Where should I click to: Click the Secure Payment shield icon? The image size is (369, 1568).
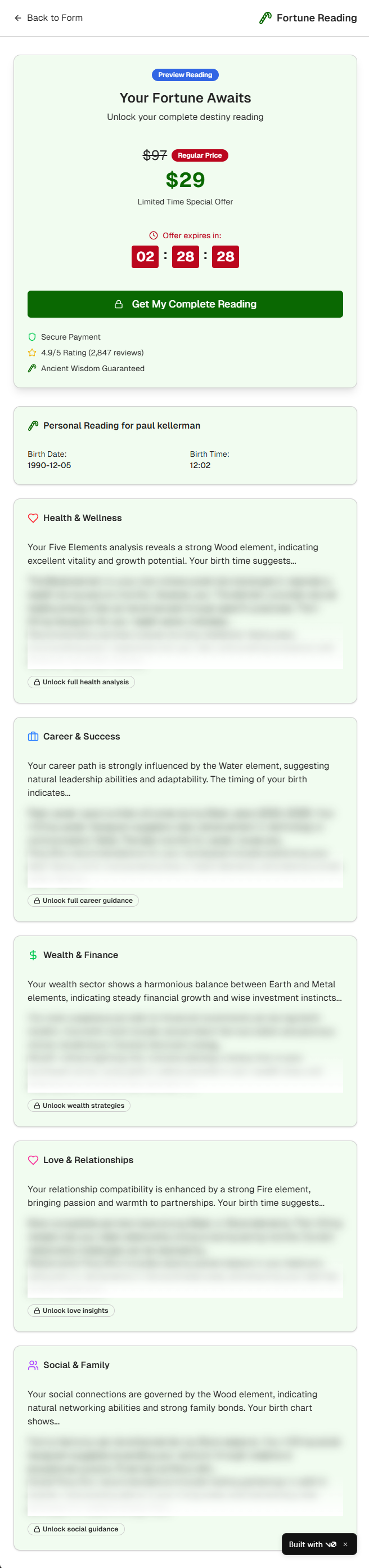point(32,337)
